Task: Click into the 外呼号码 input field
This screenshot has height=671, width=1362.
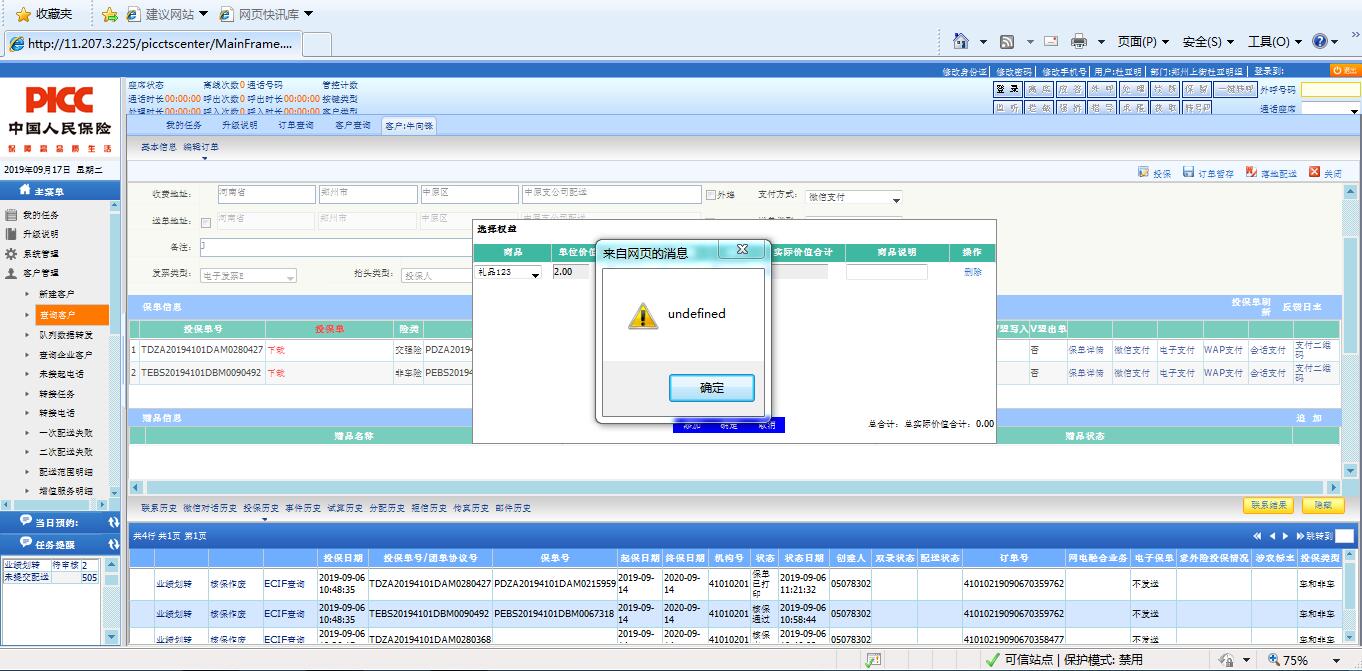Action: (x=1329, y=90)
